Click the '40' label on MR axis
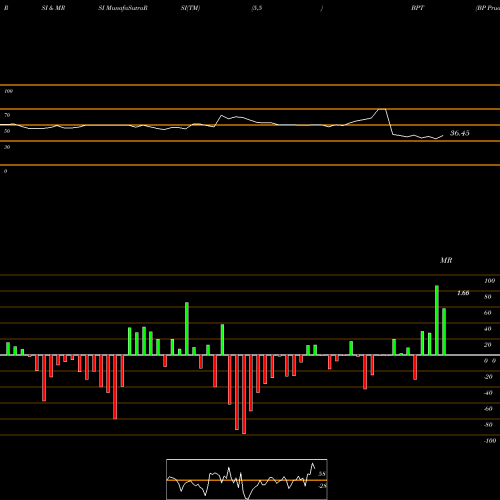This screenshot has height=500, width=500. tap(488, 329)
